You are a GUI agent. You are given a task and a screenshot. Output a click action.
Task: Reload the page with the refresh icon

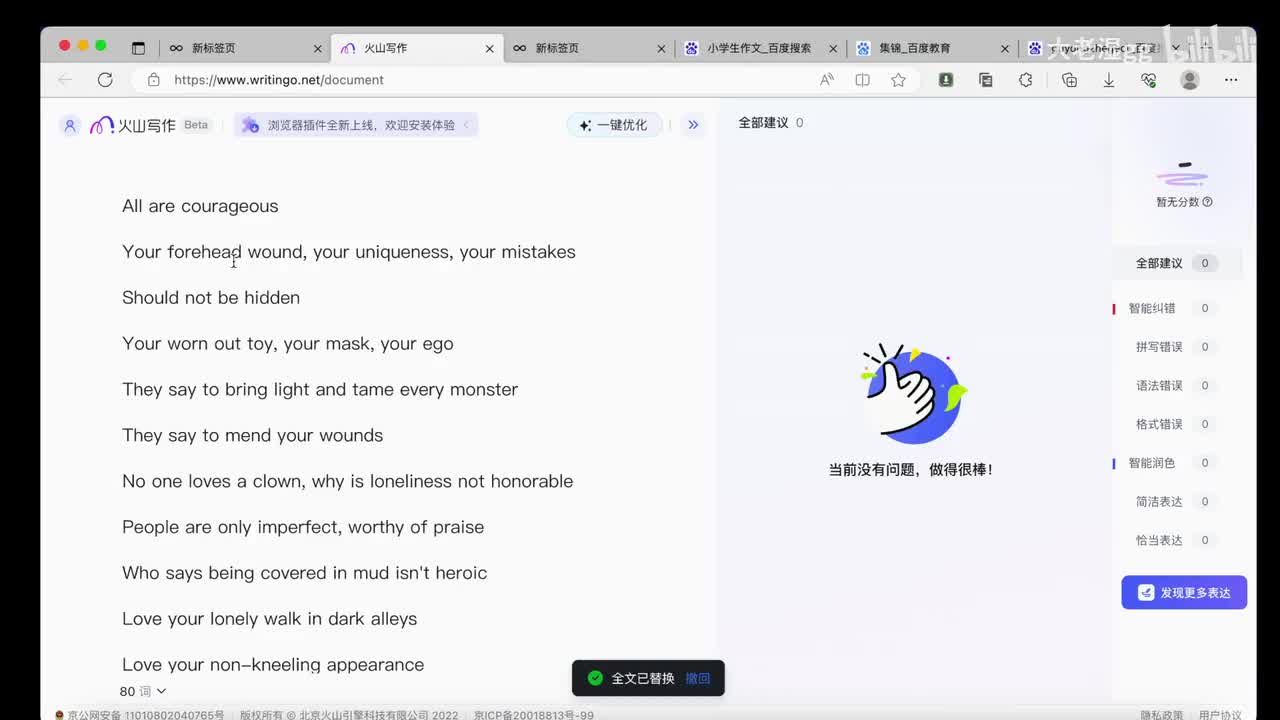[x=105, y=80]
